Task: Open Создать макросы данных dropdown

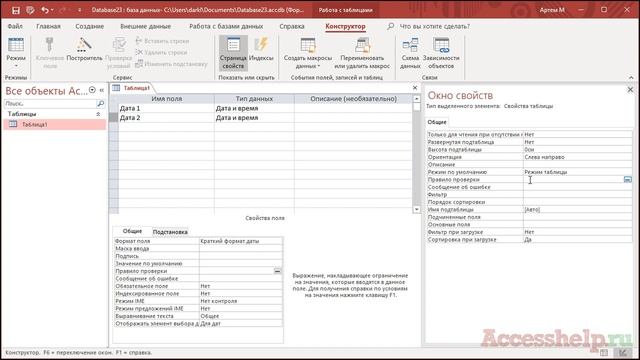Action: (x=307, y=53)
